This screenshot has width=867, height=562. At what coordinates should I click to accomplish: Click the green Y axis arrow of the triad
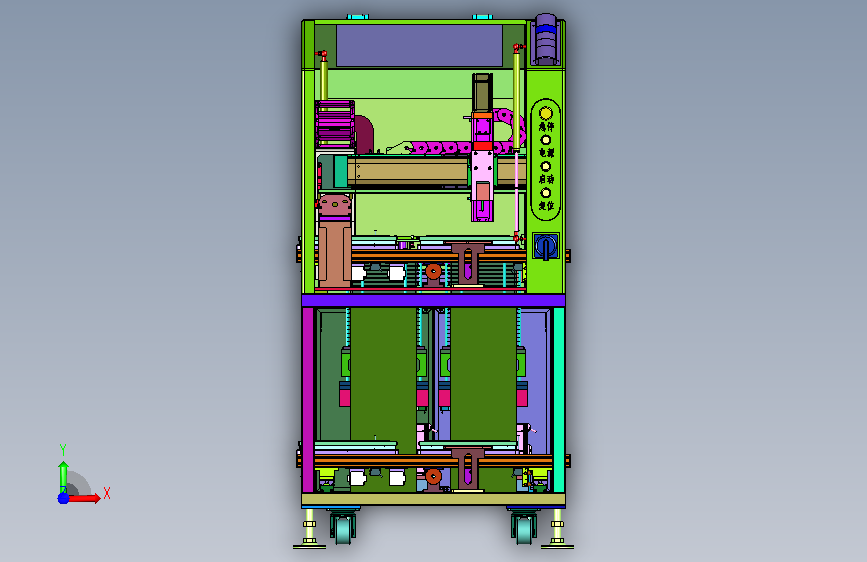click(63, 476)
